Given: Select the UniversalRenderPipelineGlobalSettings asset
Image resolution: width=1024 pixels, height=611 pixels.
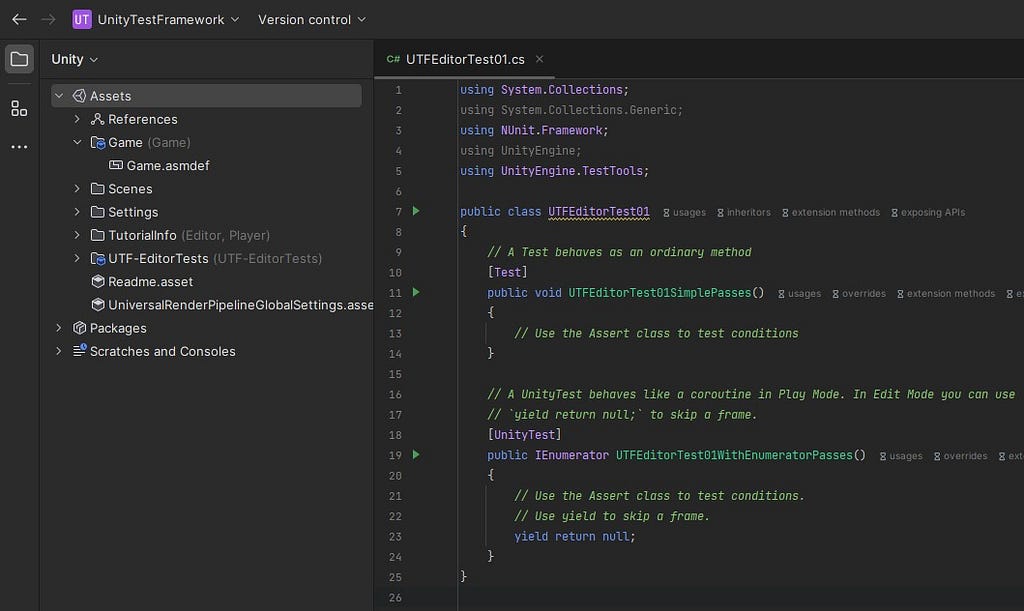Looking at the screenshot, I should click(x=240, y=305).
